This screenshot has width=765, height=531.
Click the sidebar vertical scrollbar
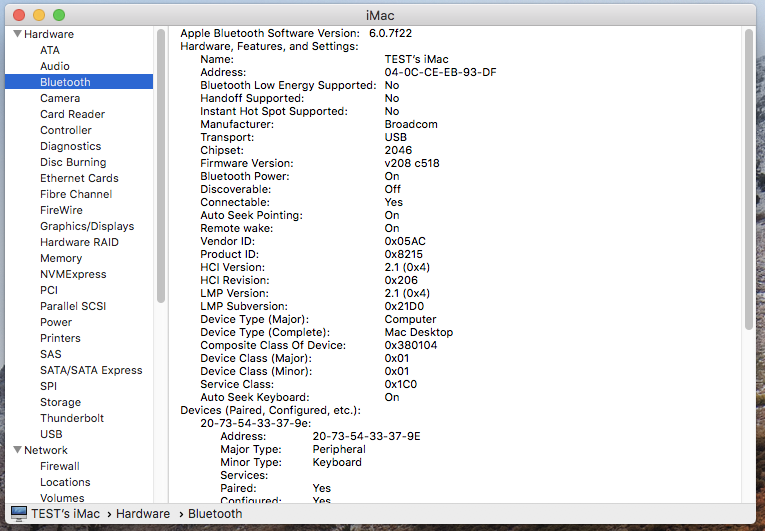coord(161,166)
